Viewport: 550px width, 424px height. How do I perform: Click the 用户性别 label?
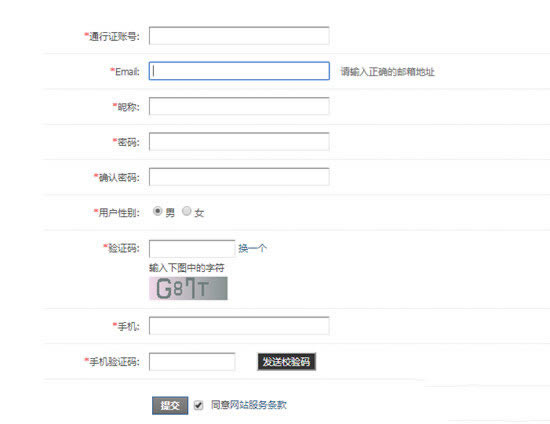(116, 213)
